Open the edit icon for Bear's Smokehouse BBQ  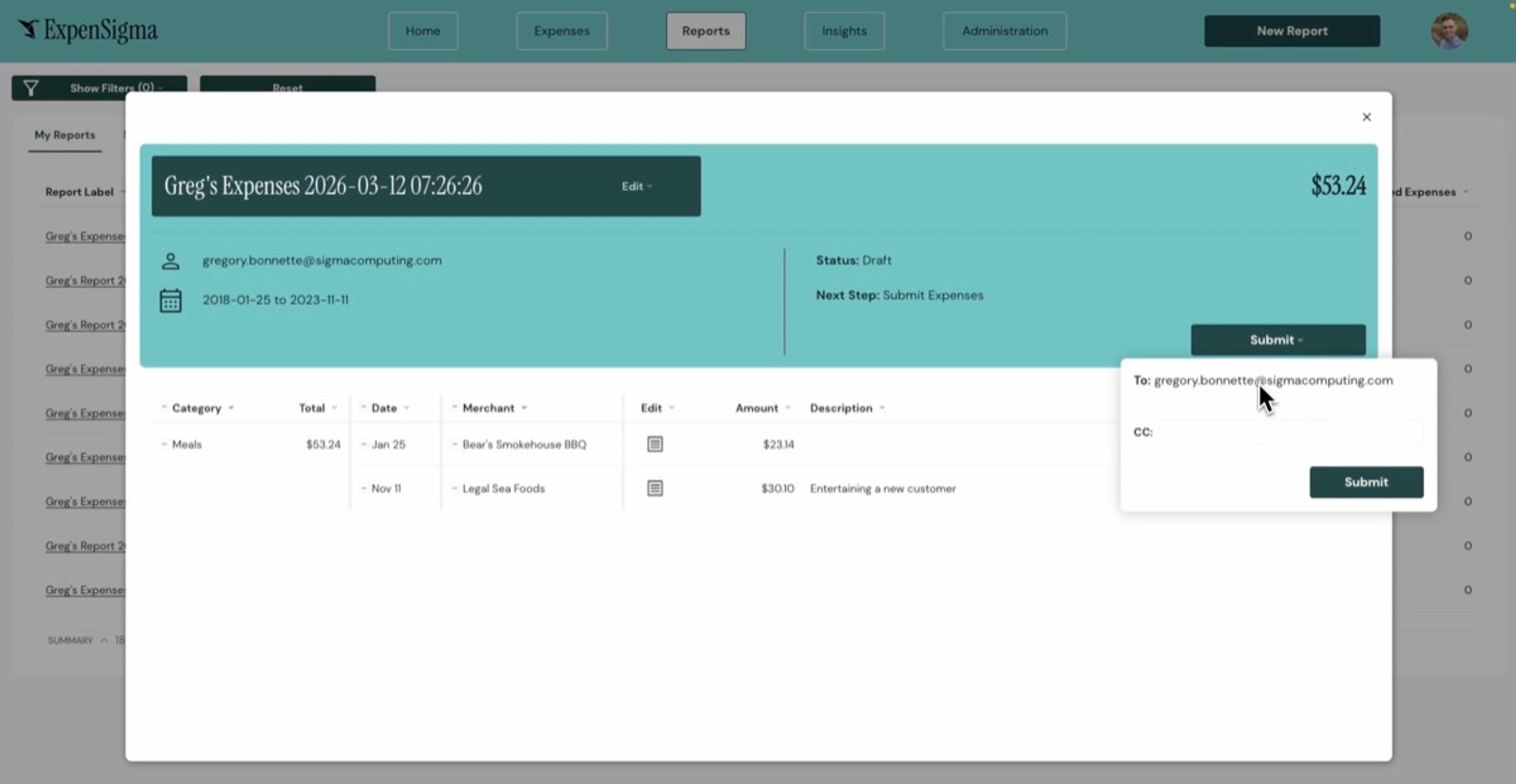click(x=655, y=444)
